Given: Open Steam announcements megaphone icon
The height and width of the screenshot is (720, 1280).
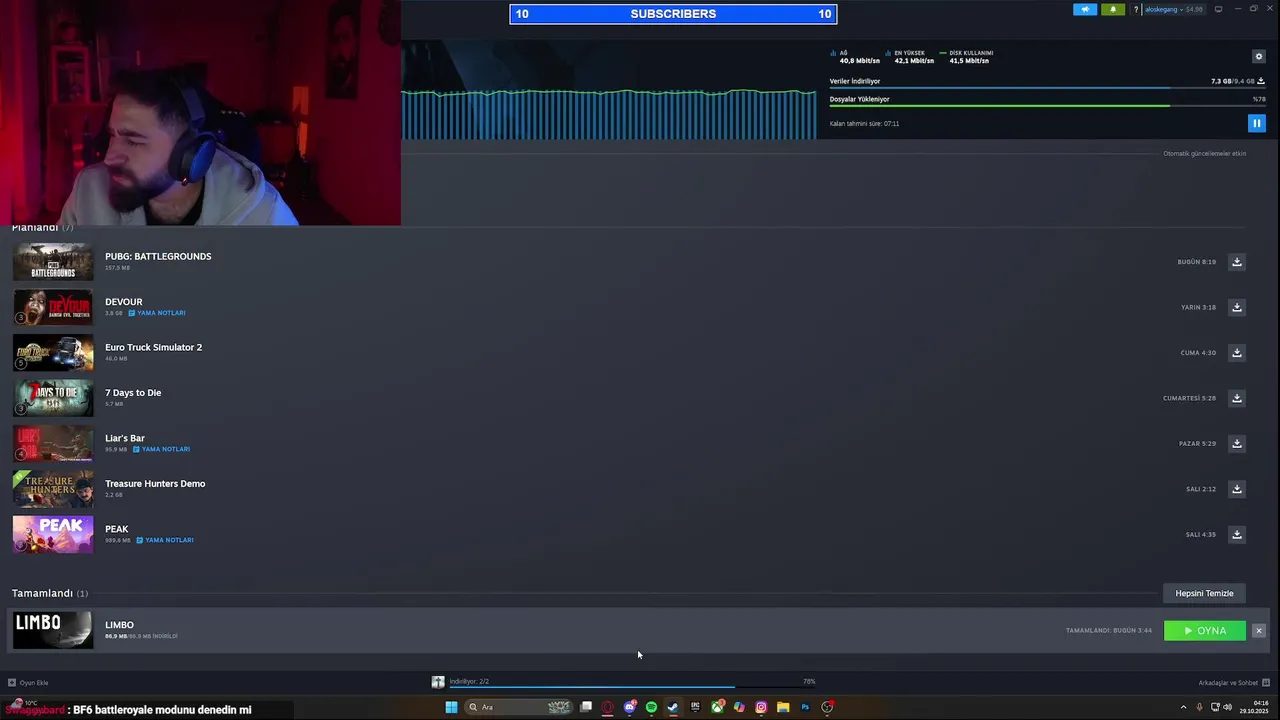Looking at the screenshot, I should (x=1085, y=9).
